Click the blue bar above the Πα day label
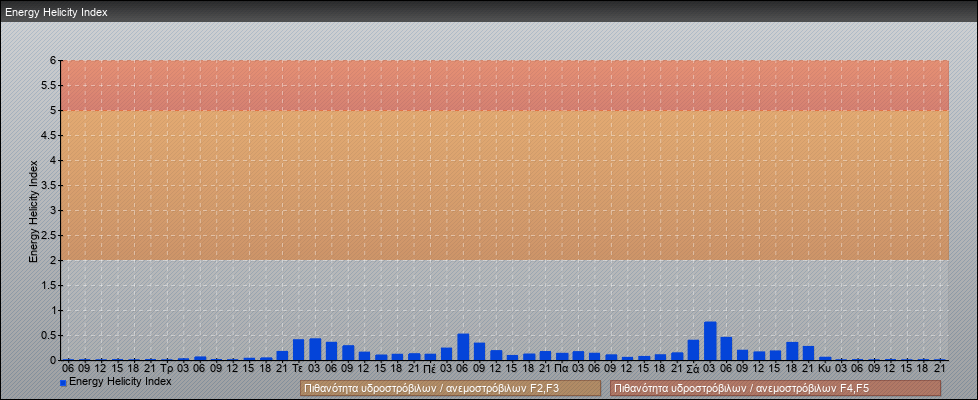The height and width of the screenshot is (400, 978). (x=561, y=356)
